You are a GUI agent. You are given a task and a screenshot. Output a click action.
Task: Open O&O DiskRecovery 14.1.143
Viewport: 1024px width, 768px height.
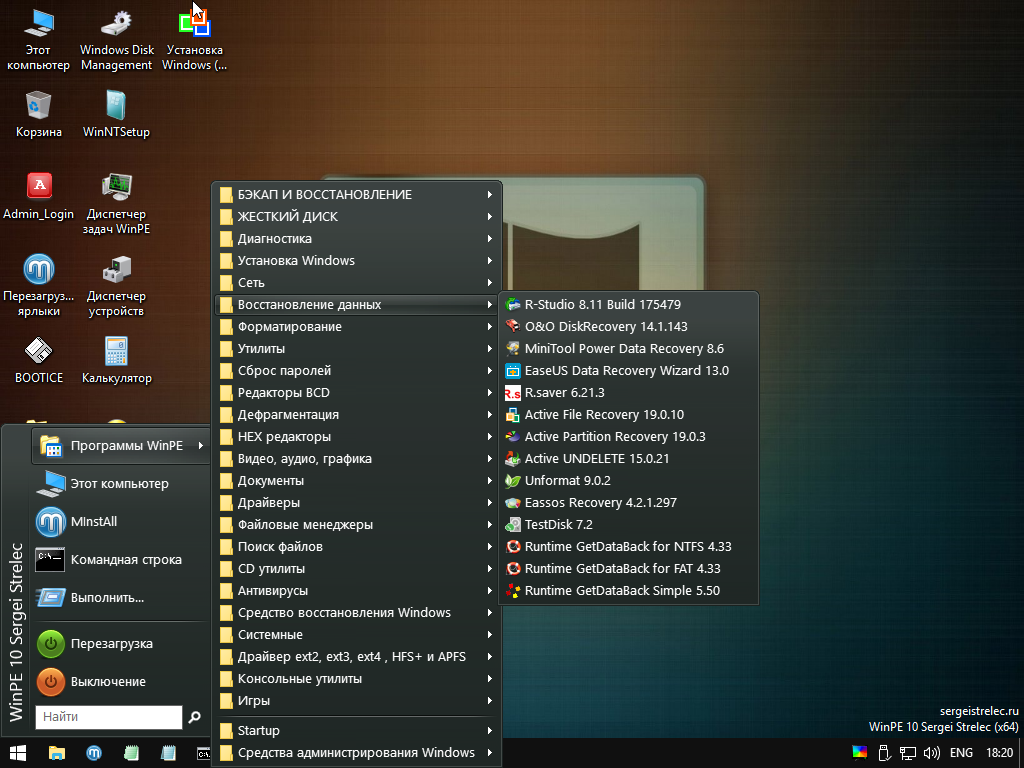[628, 327]
